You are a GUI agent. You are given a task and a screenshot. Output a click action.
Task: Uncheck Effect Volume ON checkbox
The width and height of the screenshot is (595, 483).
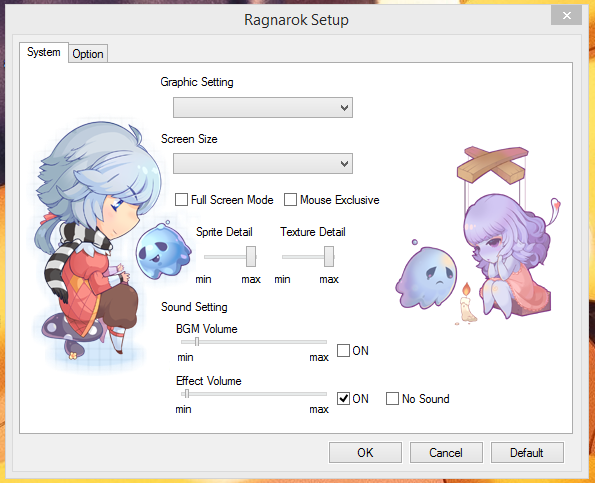(343, 398)
